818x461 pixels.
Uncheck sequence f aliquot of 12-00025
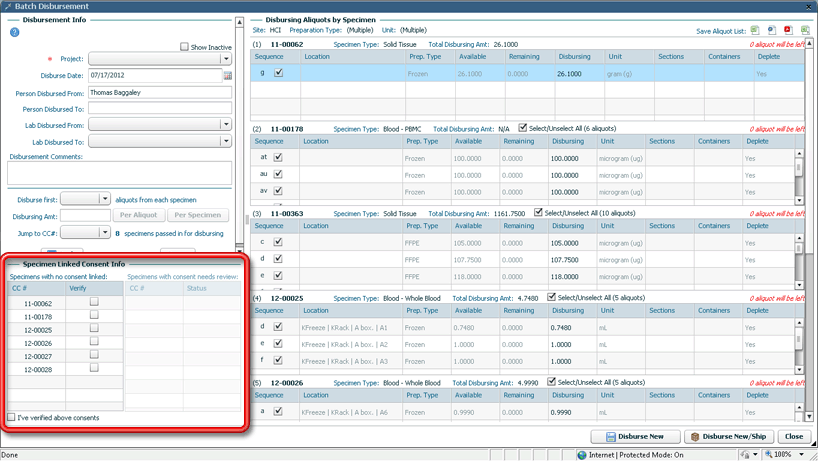tap(278, 360)
